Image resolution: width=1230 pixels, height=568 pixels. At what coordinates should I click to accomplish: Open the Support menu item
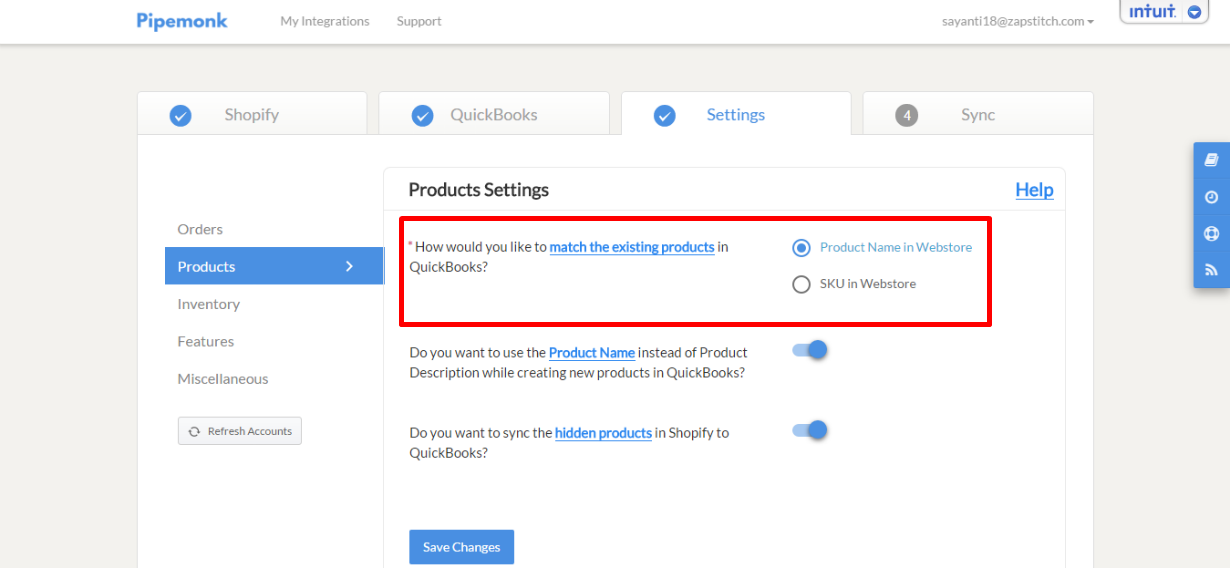[x=419, y=21]
